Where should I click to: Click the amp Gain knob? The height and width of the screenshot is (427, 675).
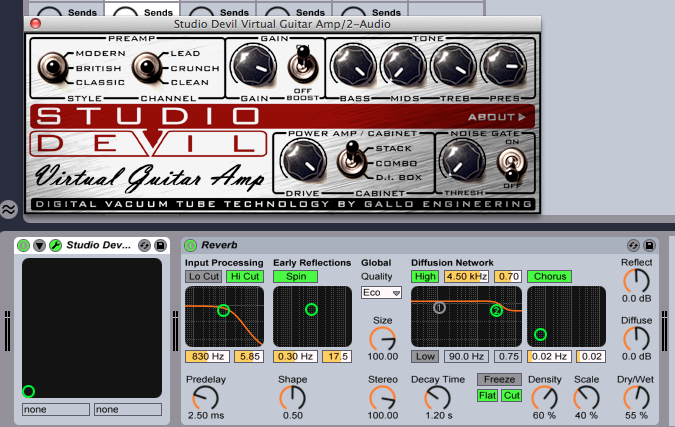point(254,66)
